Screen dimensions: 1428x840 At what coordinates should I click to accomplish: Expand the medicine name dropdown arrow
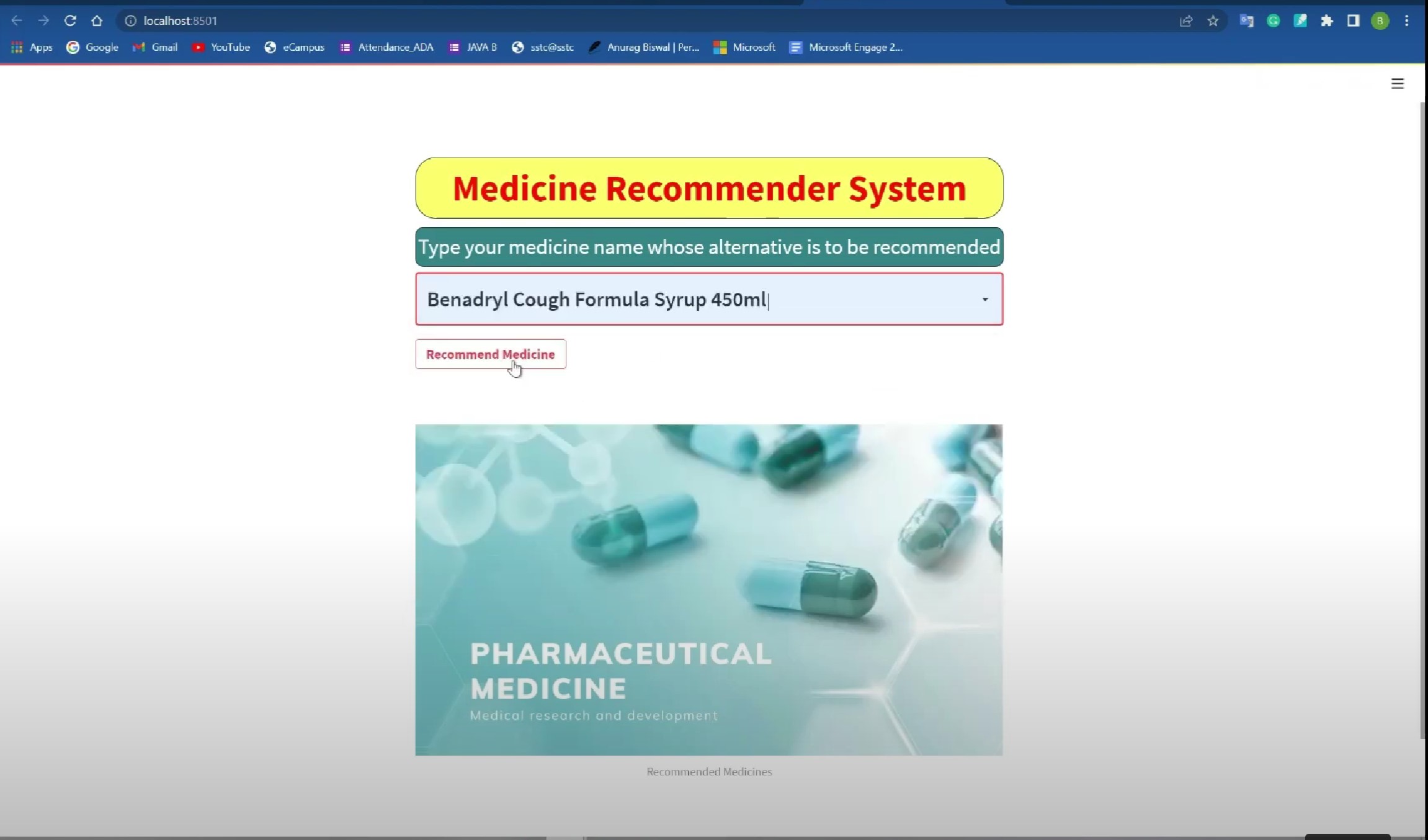(984, 300)
